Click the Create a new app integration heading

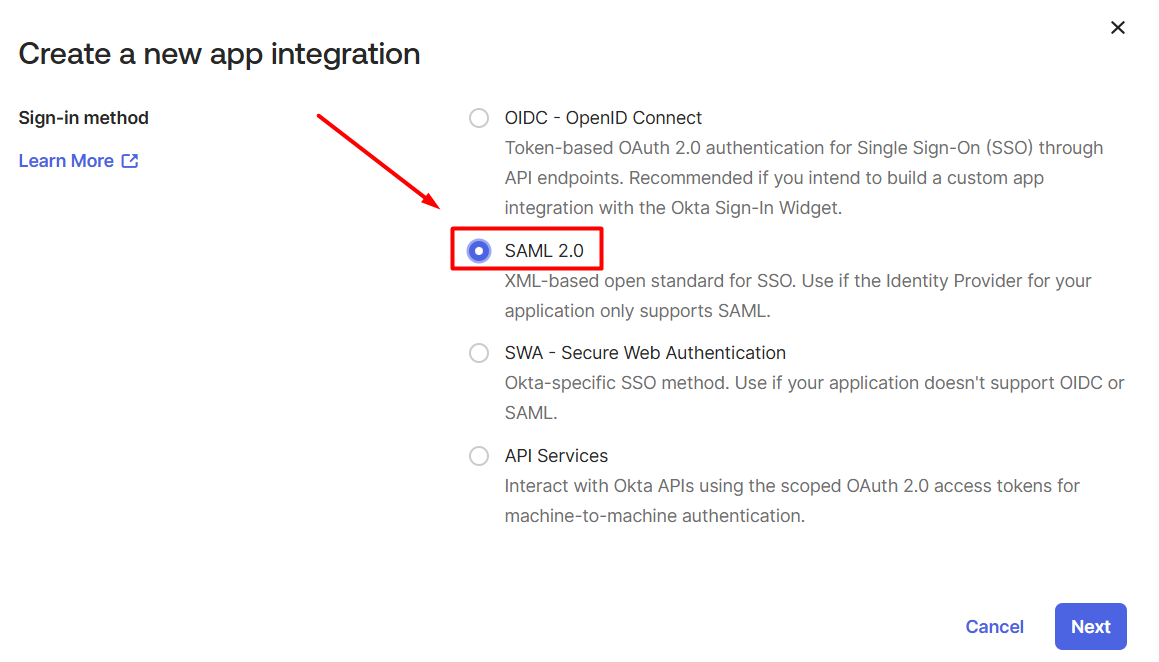point(220,54)
